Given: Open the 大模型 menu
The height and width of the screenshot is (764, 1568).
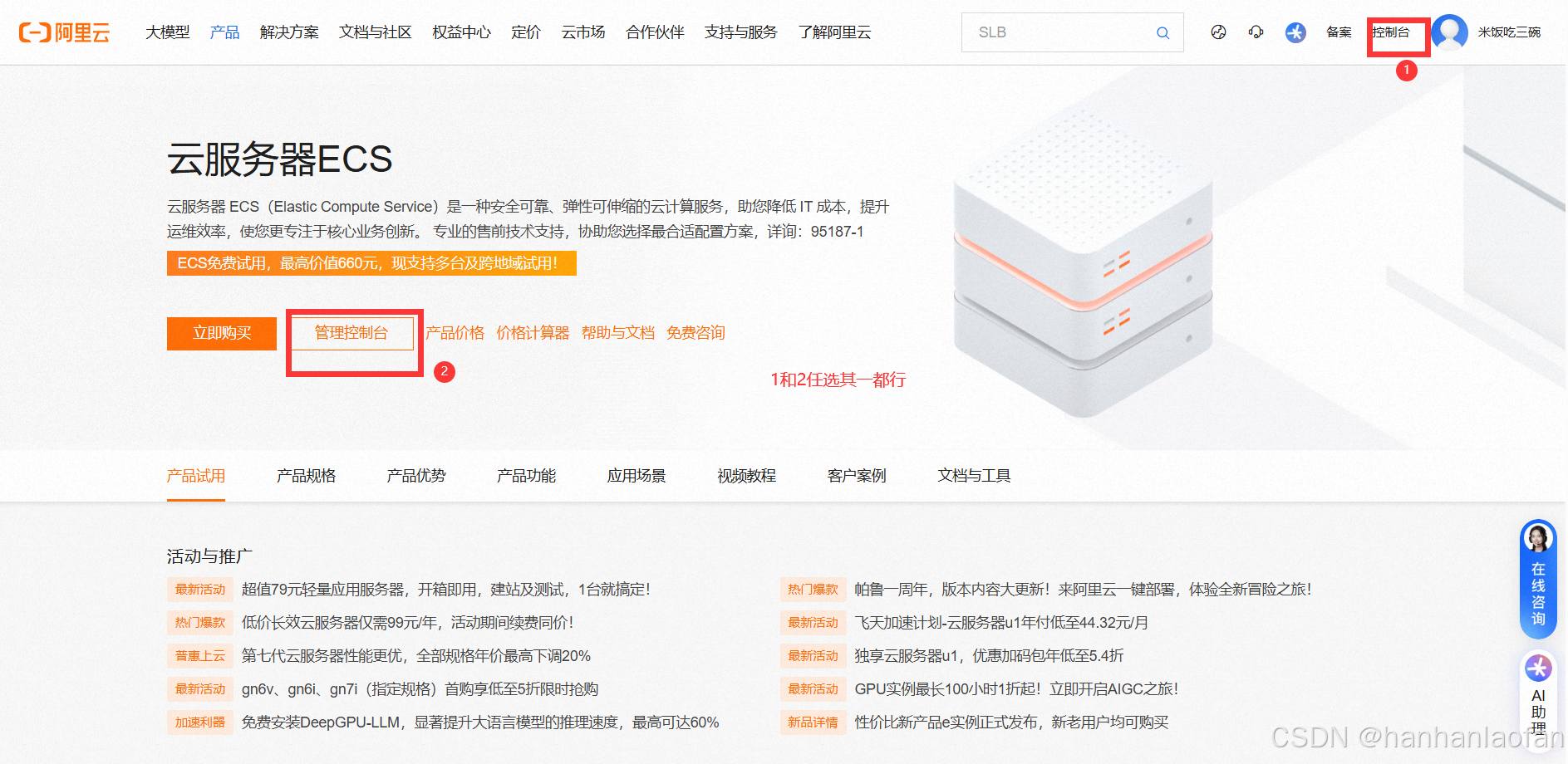Looking at the screenshot, I should click(x=168, y=32).
